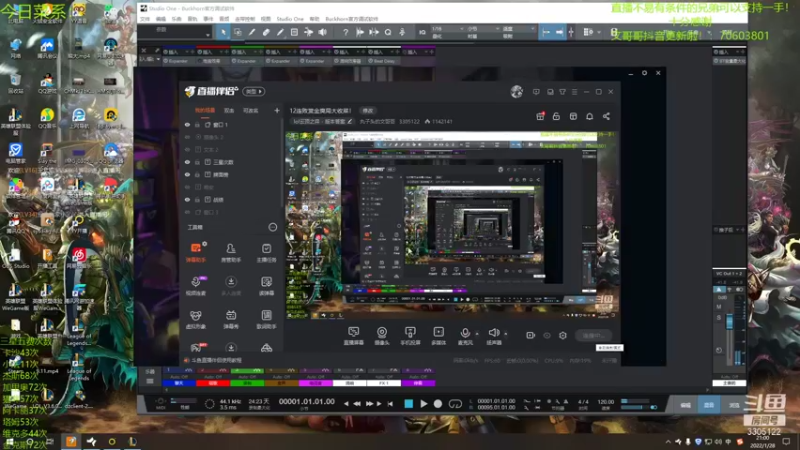This screenshot has width=800, height=450.
Task: Select the green mixer channel label
Action: tap(247, 383)
